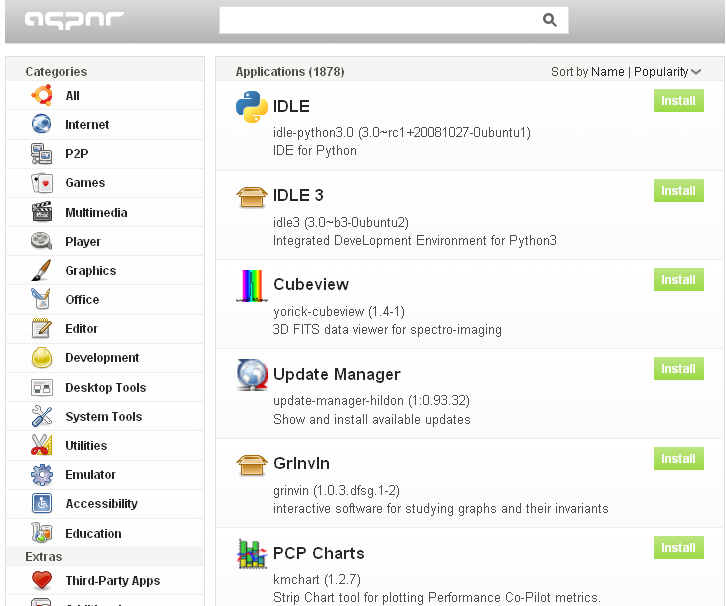This screenshot has width=726, height=606.
Task: Click "yorick-cubeview (1.4-1)" package text
Action: (x=339, y=312)
